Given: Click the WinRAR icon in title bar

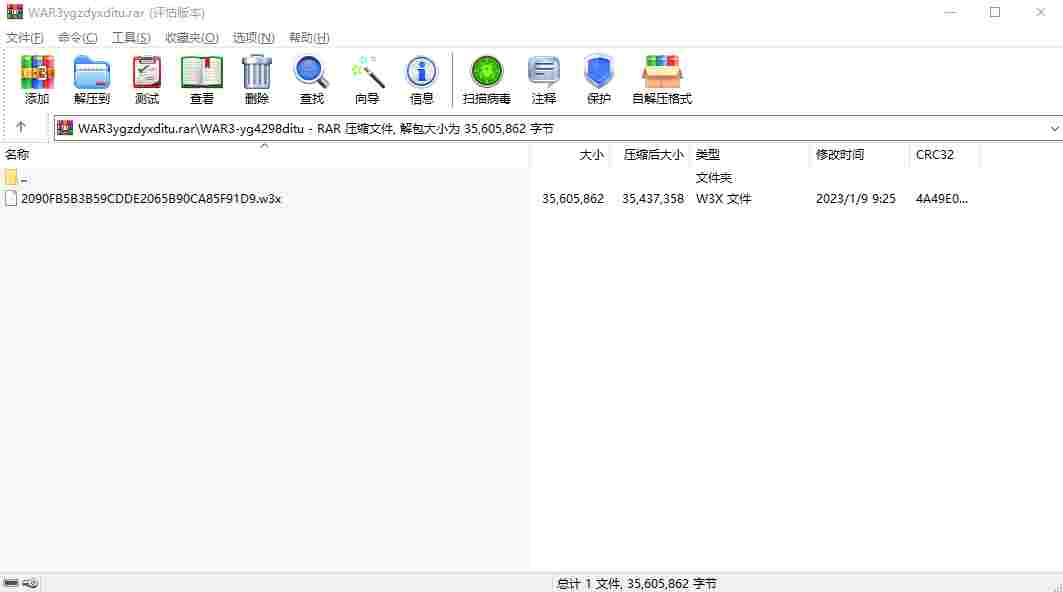Looking at the screenshot, I should pyautogui.click(x=14, y=12).
